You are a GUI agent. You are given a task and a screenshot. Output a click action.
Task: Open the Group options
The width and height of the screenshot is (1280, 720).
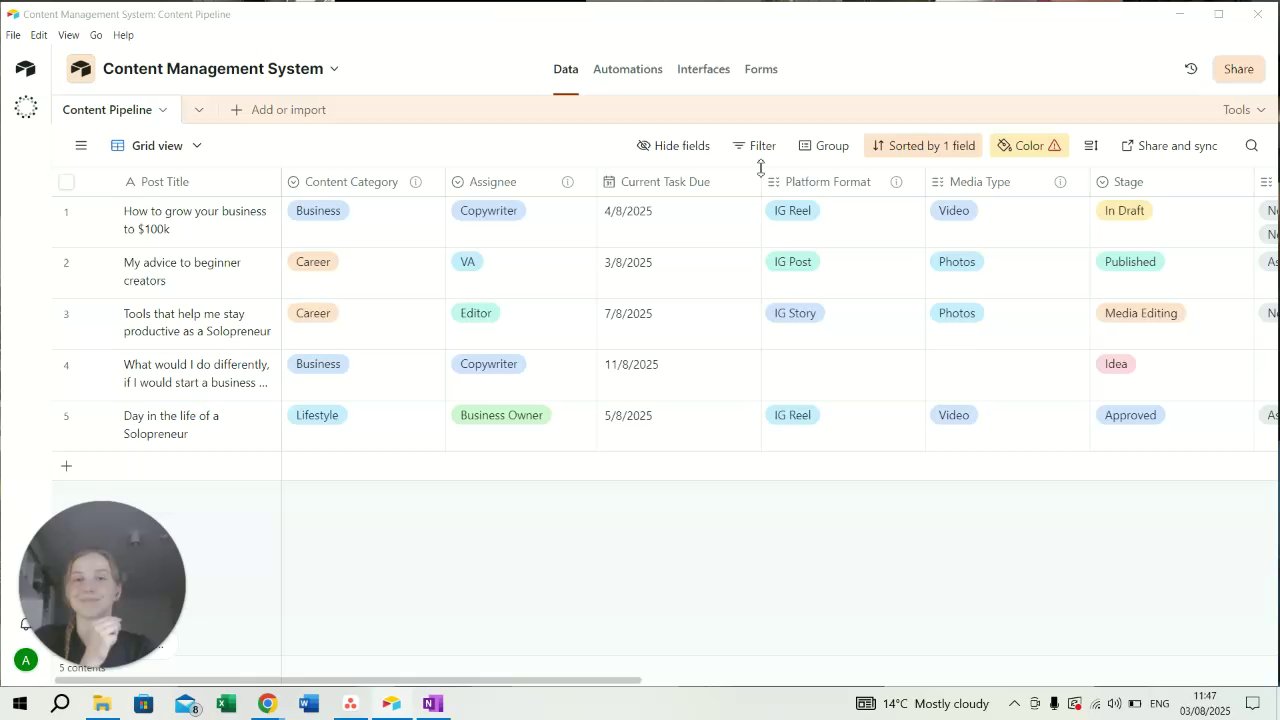point(823,146)
